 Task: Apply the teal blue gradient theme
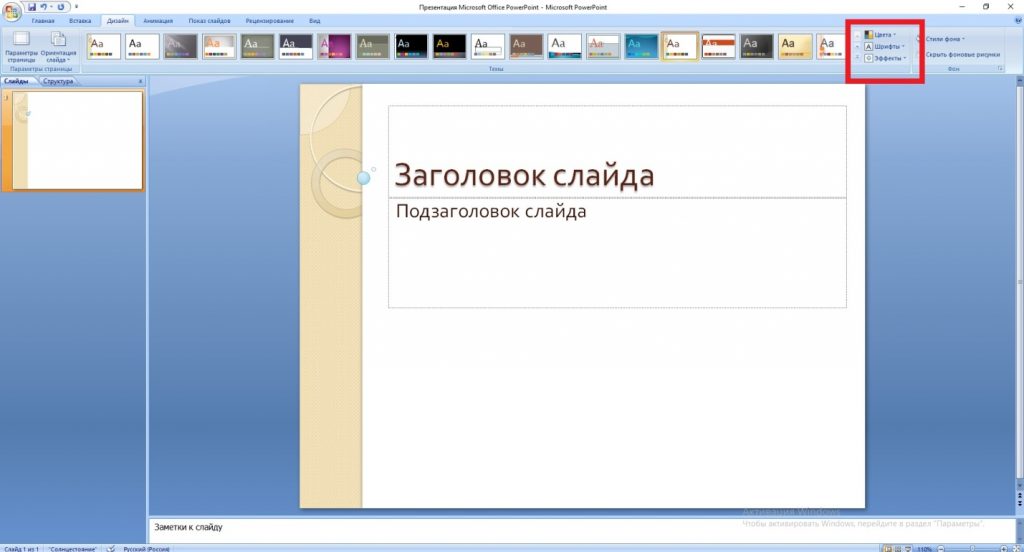(x=641, y=46)
